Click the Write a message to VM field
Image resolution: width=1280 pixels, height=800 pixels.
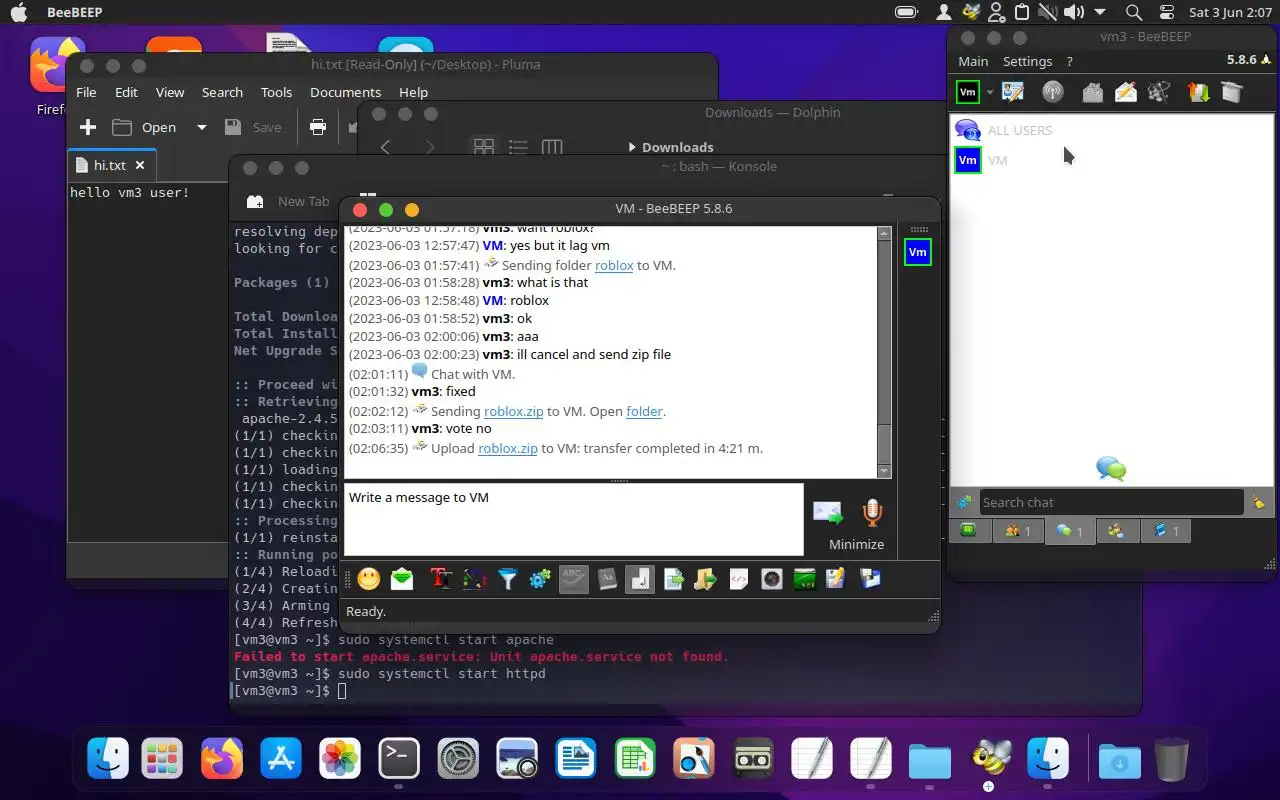[x=573, y=519]
